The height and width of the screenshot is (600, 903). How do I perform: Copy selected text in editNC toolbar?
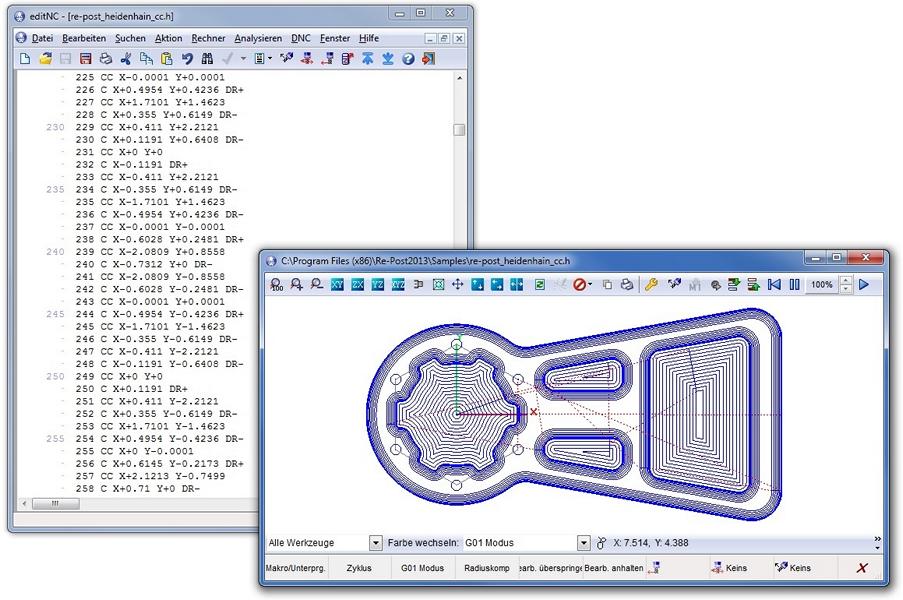click(146, 59)
